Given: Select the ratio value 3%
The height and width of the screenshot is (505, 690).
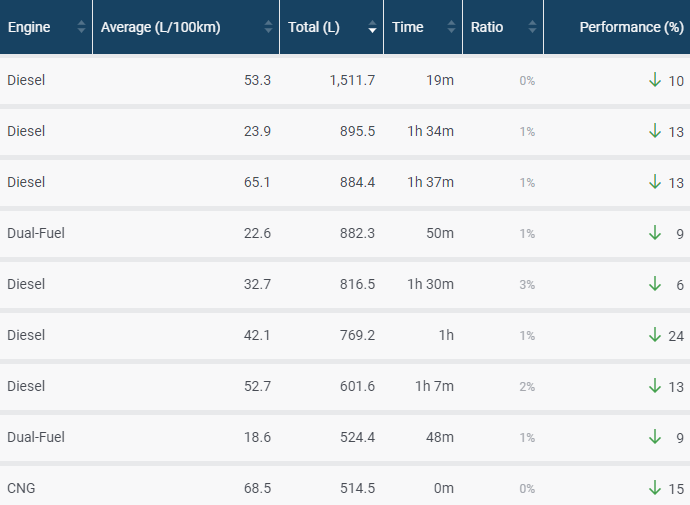Looking at the screenshot, I should pyautogui.click(x=527, y=285).
